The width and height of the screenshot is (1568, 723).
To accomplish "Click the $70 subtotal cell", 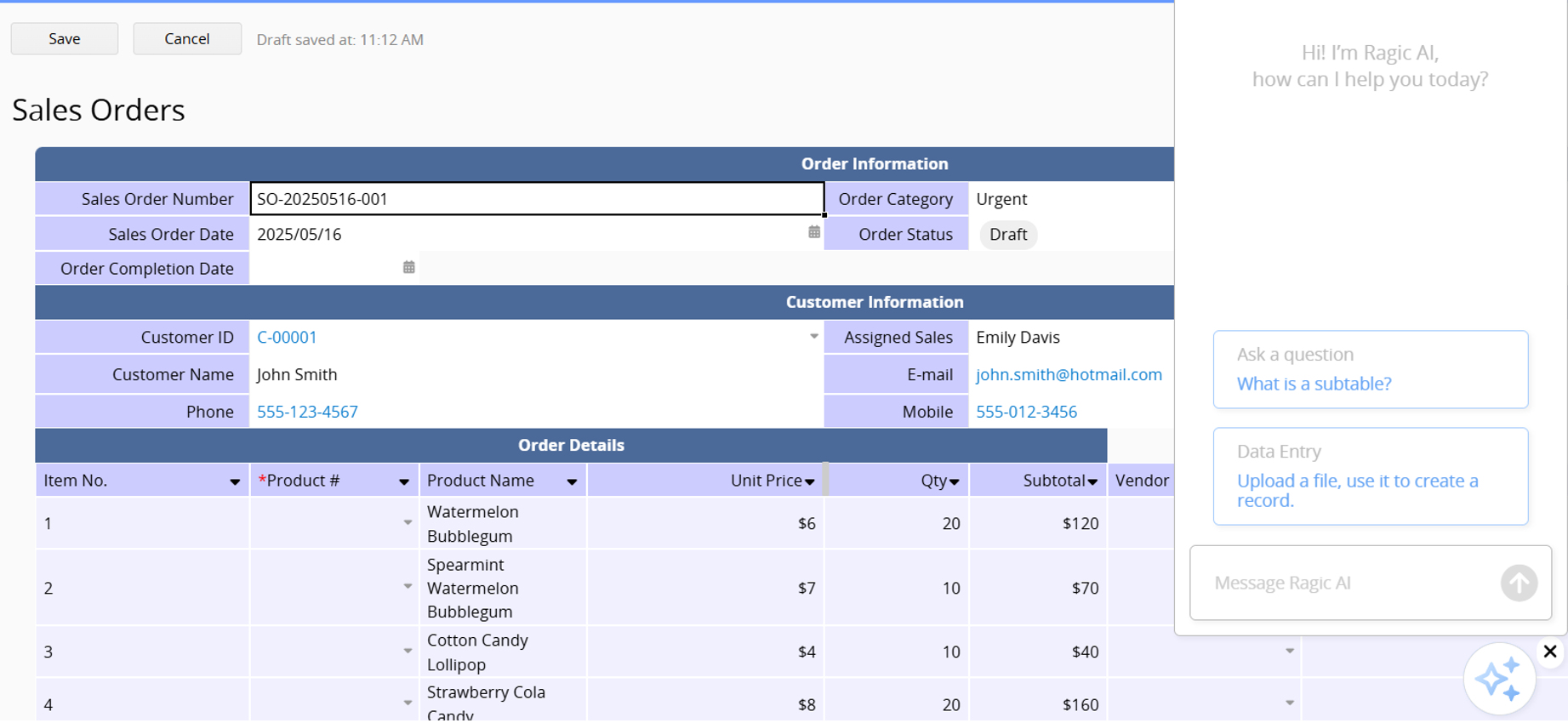I will point(1039,588).
